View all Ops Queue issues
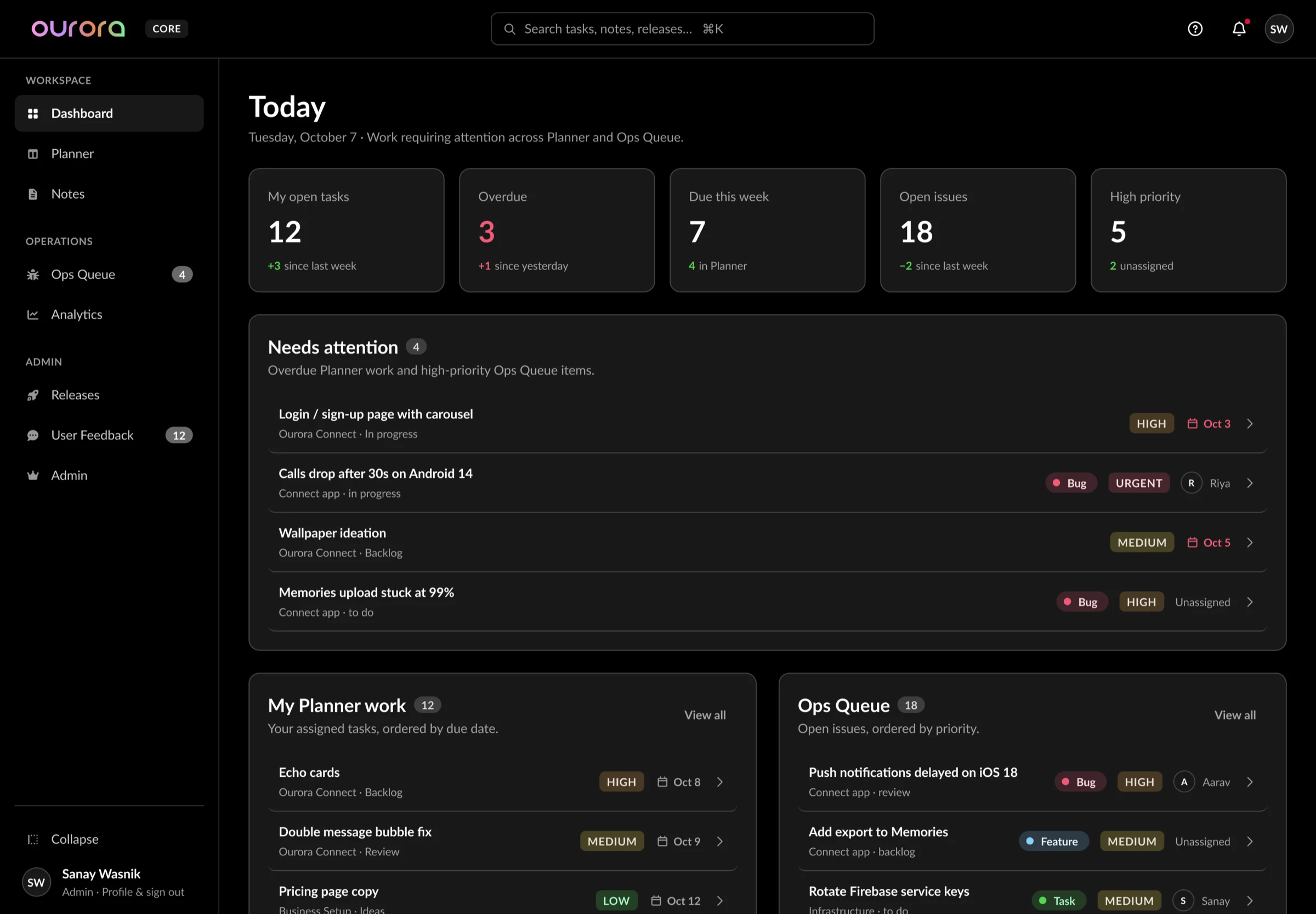The height and width of the screenshot is (914, 1316). [x=1235, y=715]
